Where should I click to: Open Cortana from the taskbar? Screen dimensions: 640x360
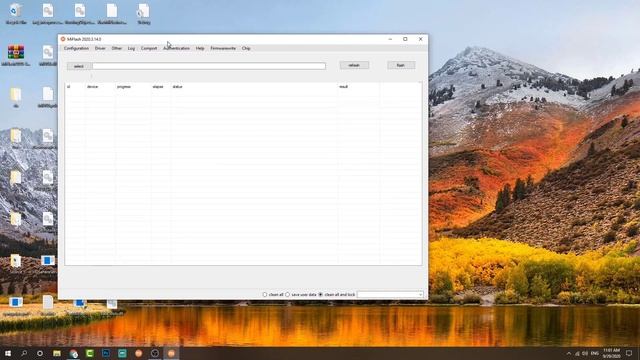coord(40,353)
